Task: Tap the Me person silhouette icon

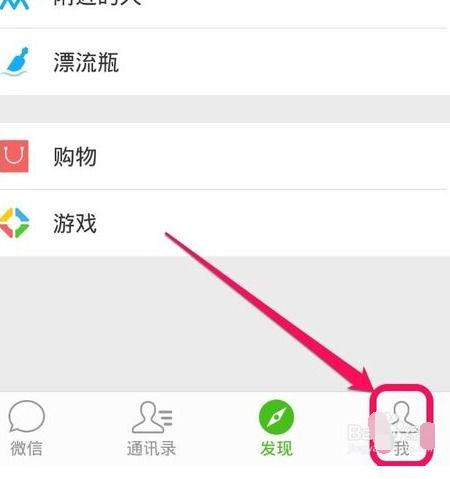Action: [x=402, y=415]
